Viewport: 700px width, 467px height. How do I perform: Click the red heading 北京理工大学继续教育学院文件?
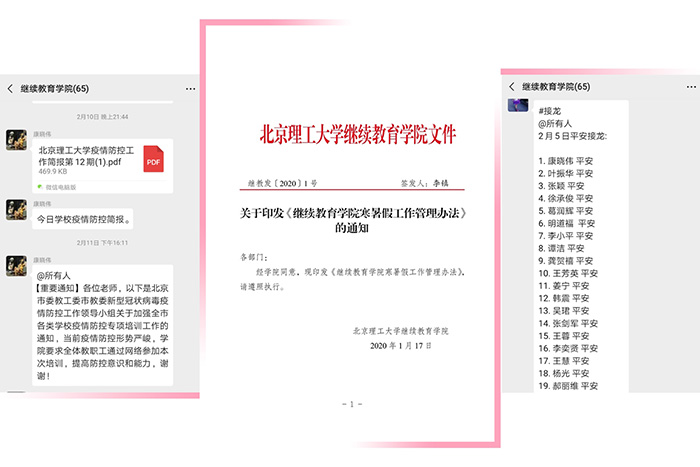click(x=358, y=134)
